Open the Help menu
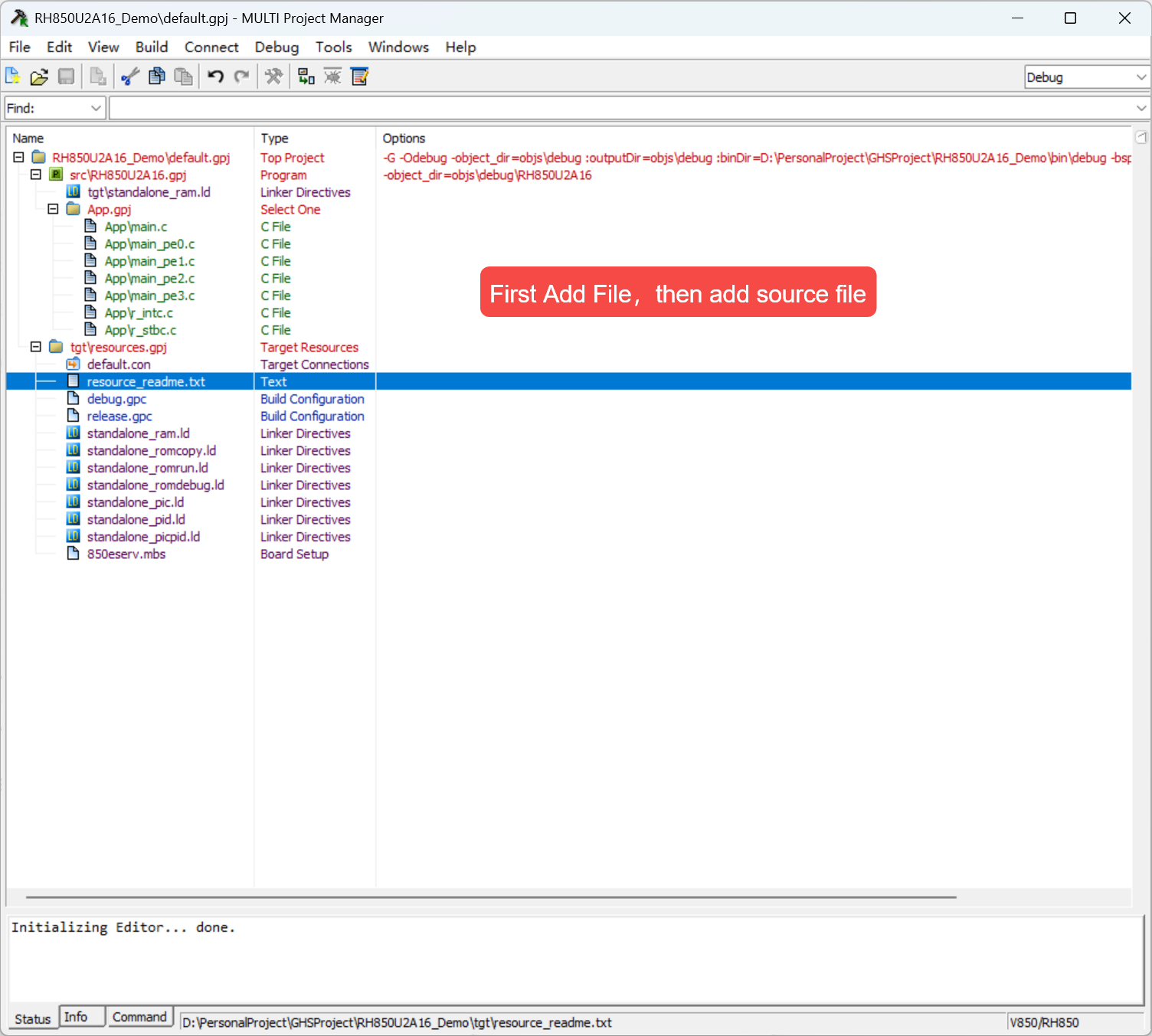Image resolution: width=1152 pixels, height=1036 pixels. click(x=460, y=47)
